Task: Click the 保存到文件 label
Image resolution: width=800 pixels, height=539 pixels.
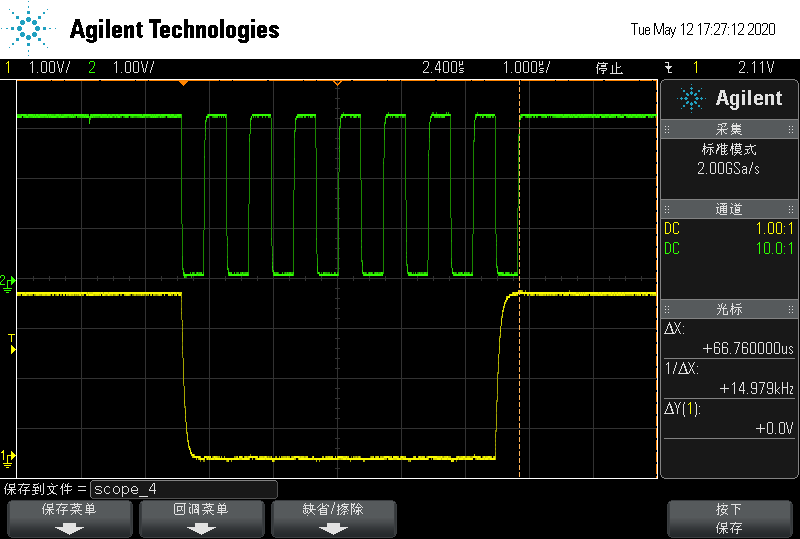Action: [38, 489]
